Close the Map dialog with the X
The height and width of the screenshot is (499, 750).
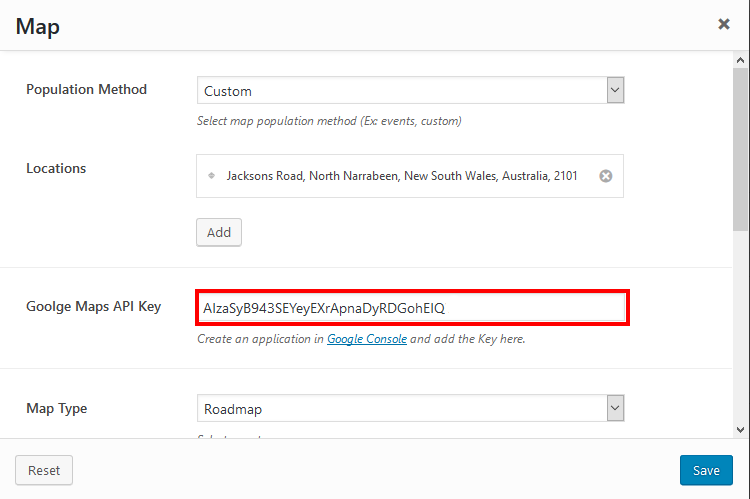[x=724, y=24]
